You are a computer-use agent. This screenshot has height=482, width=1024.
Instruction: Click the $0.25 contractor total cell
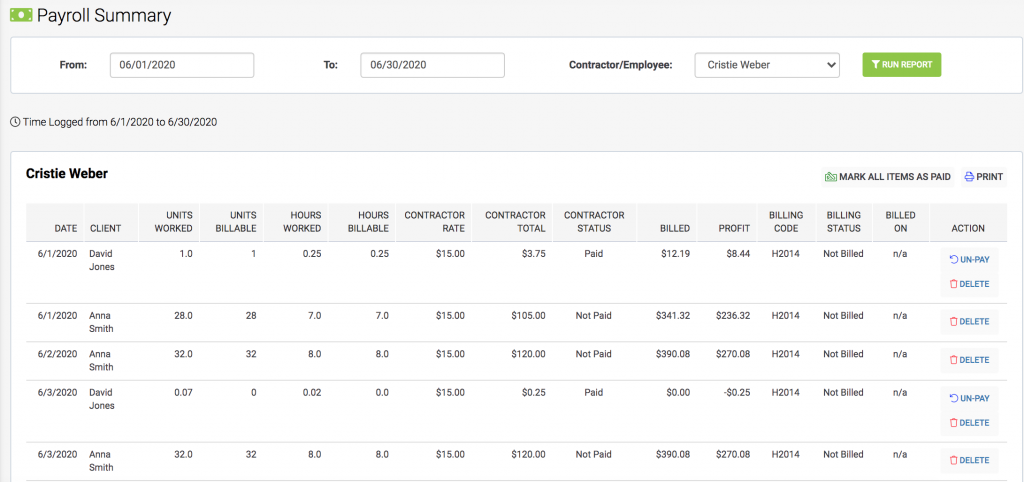coord(534,393)
